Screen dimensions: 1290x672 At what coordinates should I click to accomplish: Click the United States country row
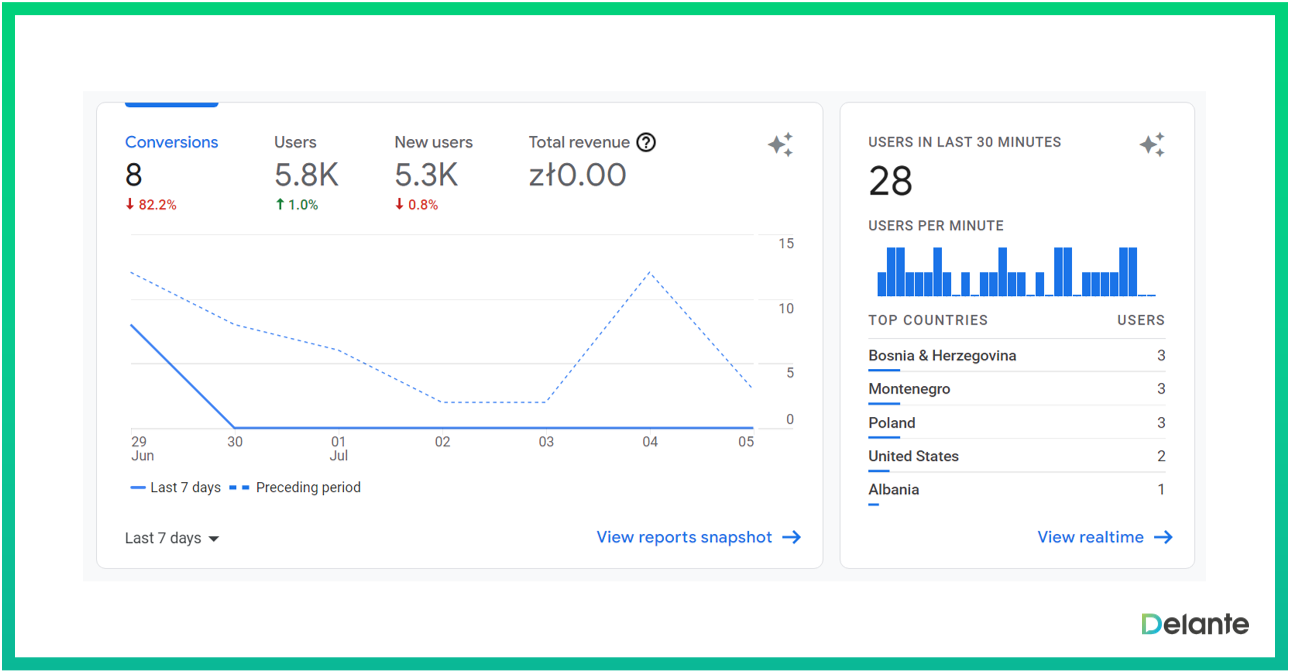coord(1016,456)
